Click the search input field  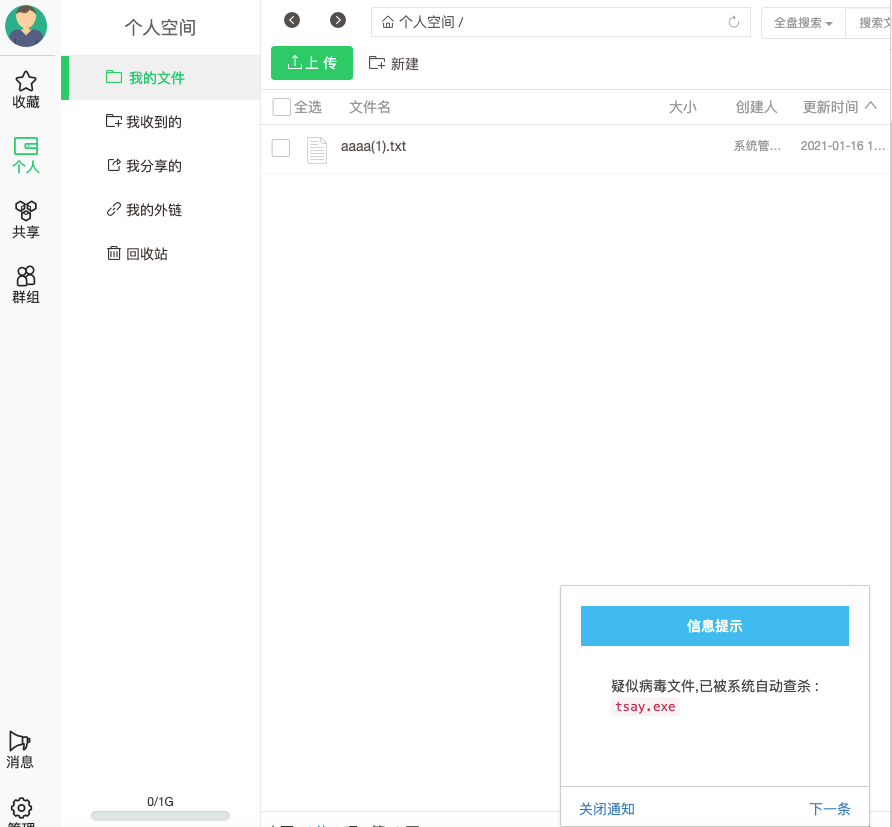coord(869,23)
